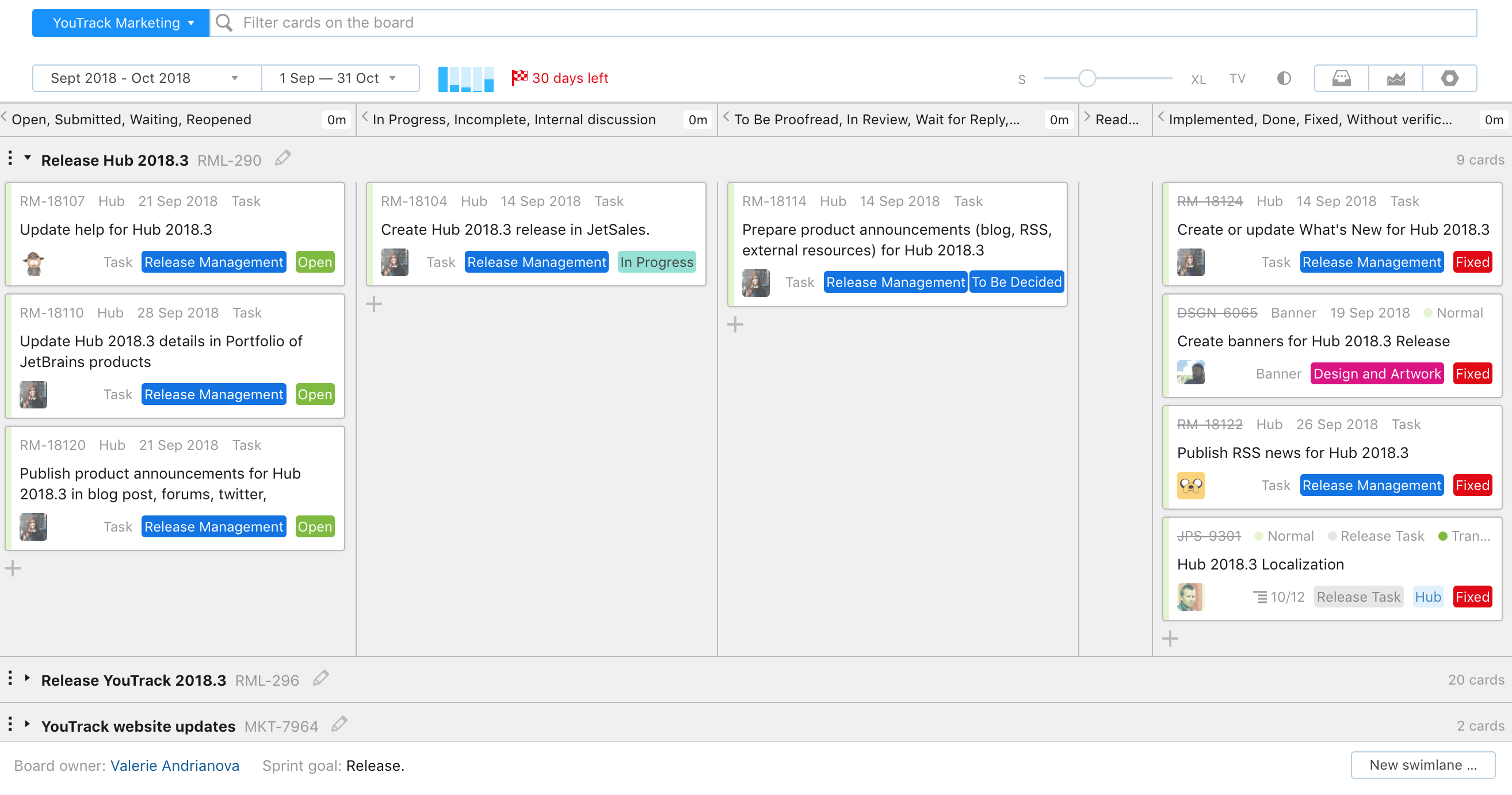This screenshot has height=795, width=1512.
Task: Select S card size label
Action: pos(1022,79)
